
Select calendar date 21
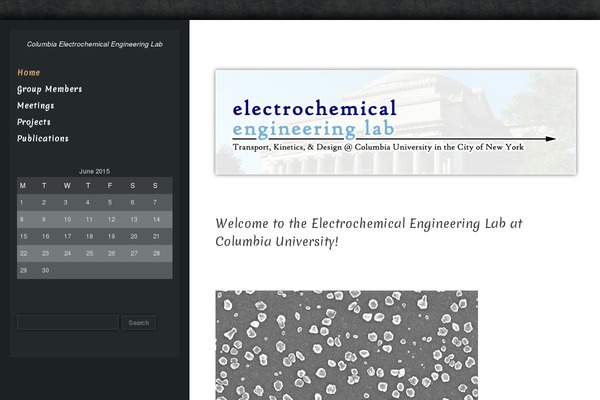pyautogui.click(x=156, y=237)
